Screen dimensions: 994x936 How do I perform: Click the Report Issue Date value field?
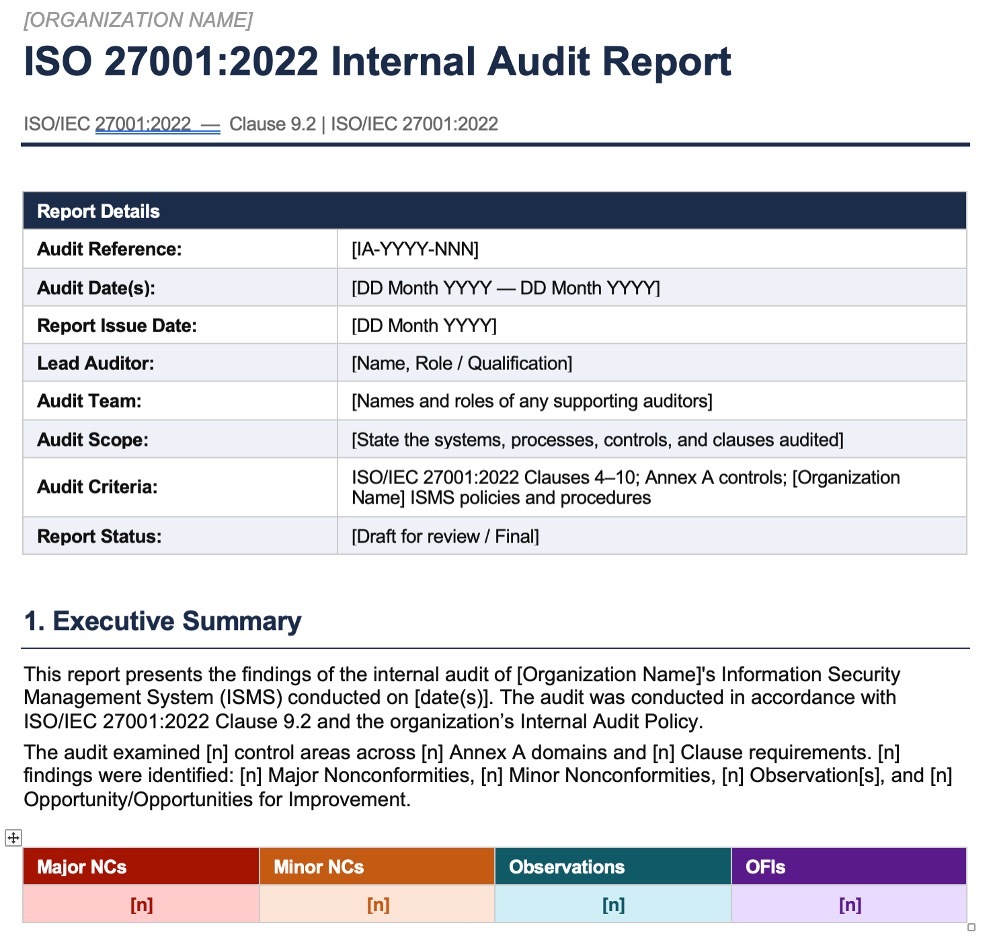tap(652, 326)
